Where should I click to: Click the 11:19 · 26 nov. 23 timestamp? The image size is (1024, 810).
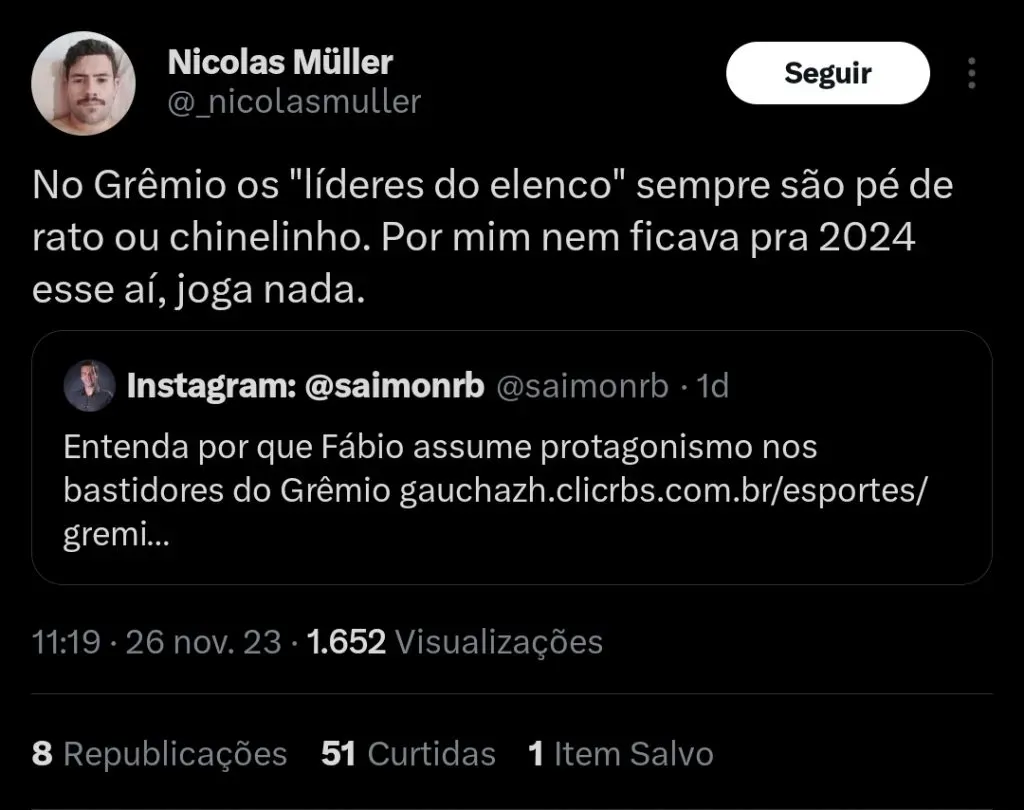pos(157,642)
